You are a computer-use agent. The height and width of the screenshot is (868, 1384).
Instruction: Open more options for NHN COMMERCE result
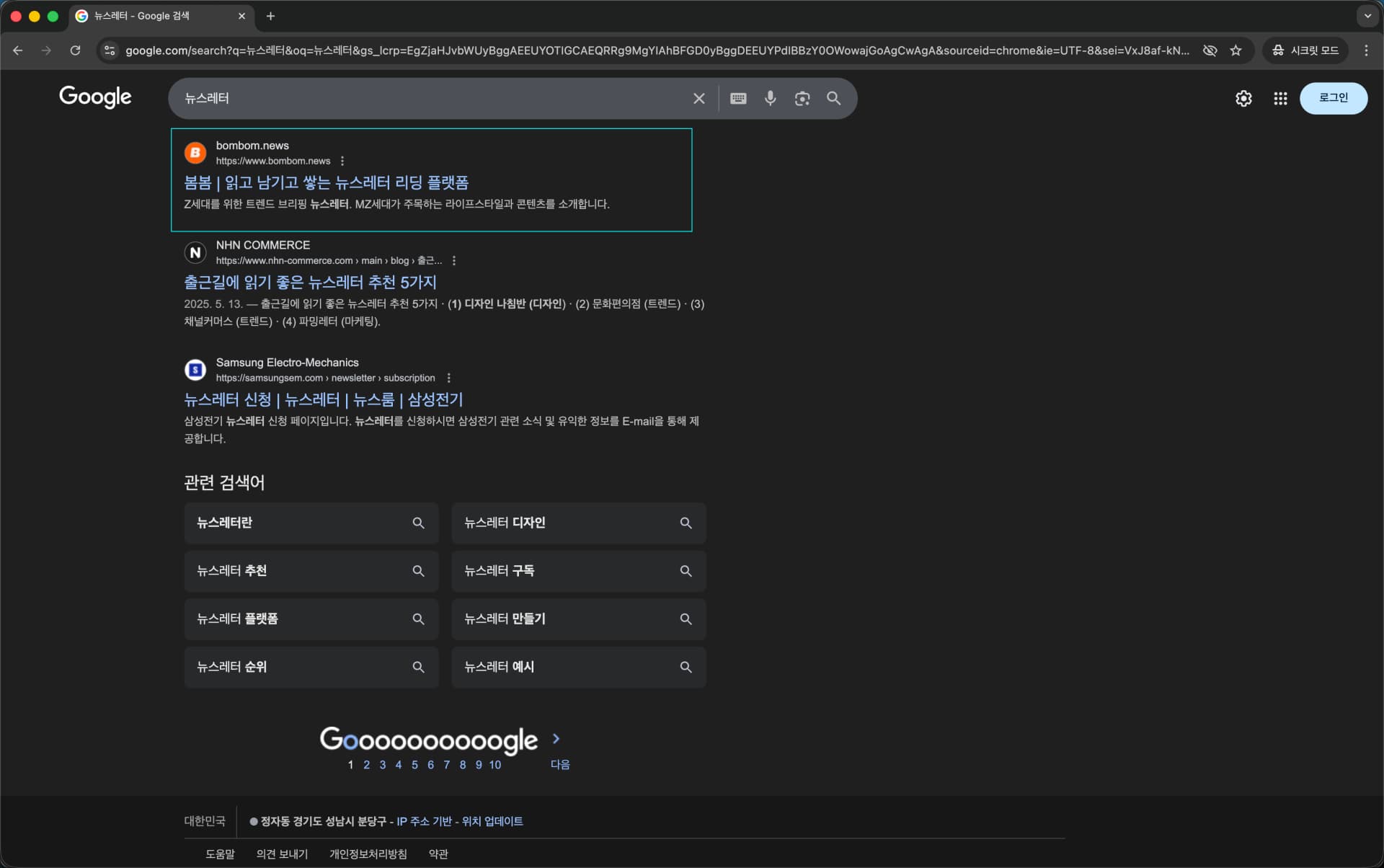pyautogui.click(x=453, y=260)
